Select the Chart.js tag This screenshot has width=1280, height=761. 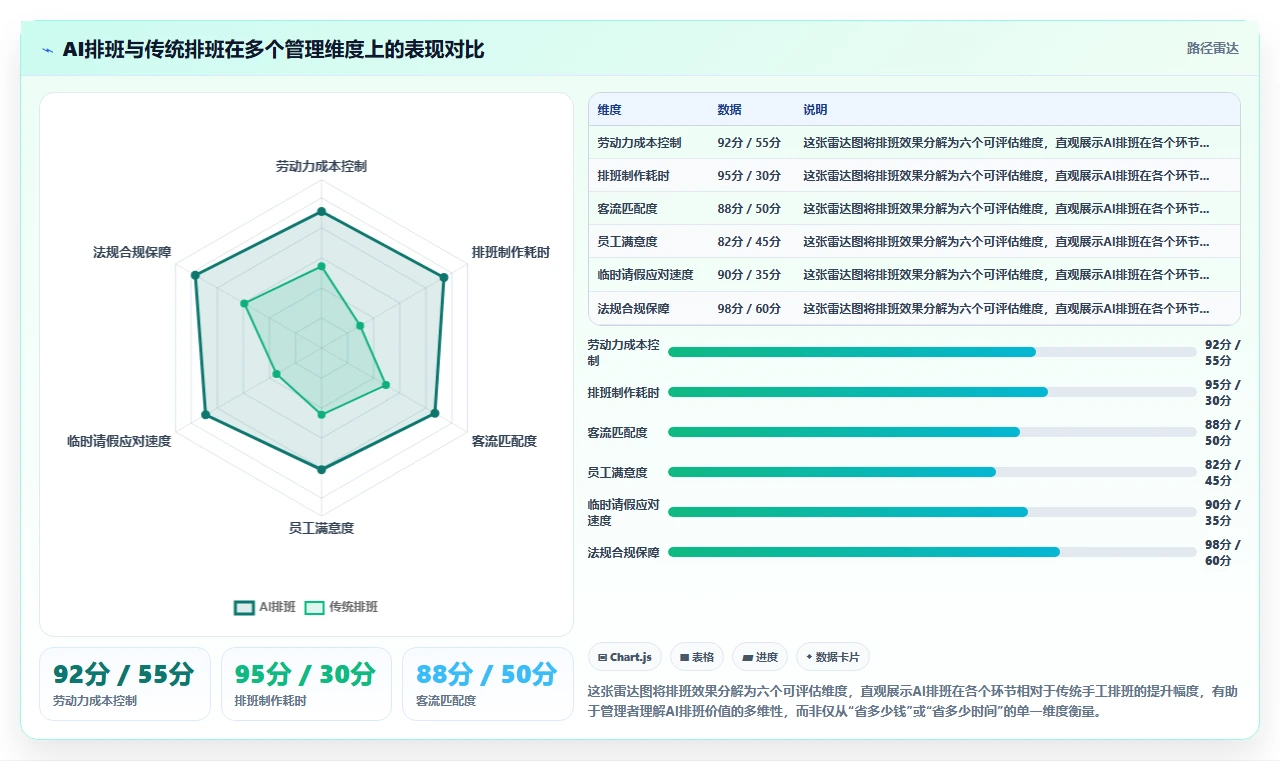pos(625,657)
